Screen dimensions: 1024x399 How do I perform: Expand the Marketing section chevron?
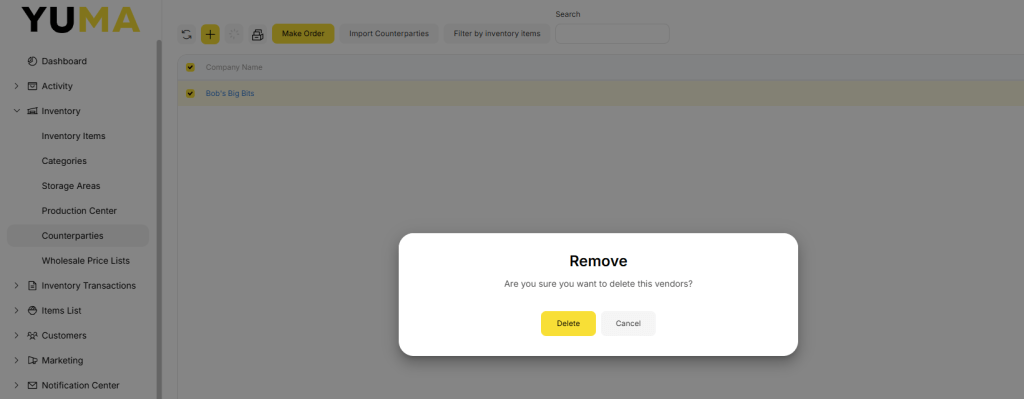tap(16, 360)
